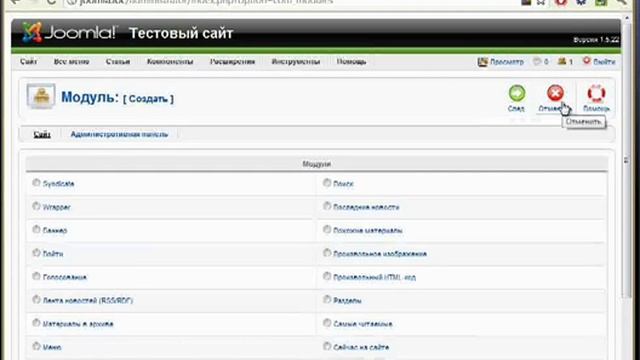
Task: Click the Сейчас на сайте link
Action: [361, 347]
